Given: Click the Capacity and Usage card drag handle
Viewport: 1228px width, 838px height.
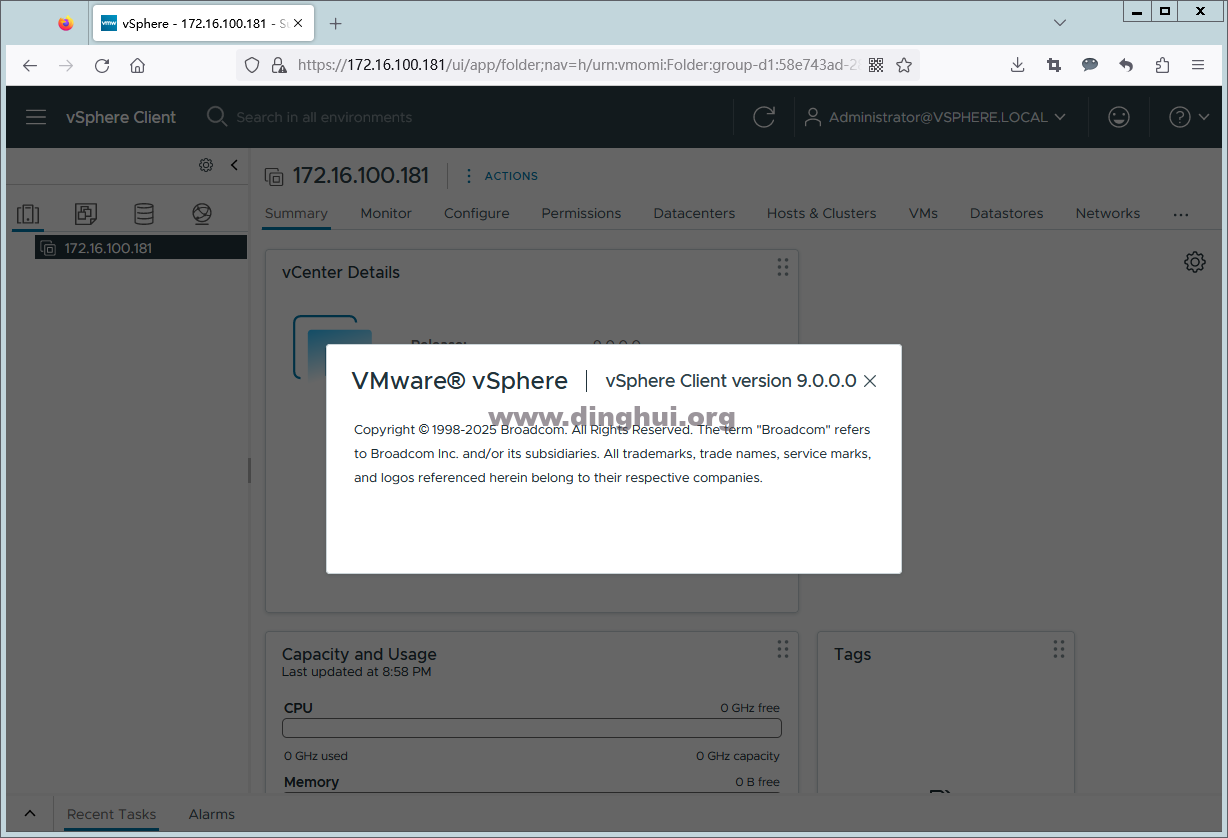Looking at the screenshot, I should click(x=783, y=649).
